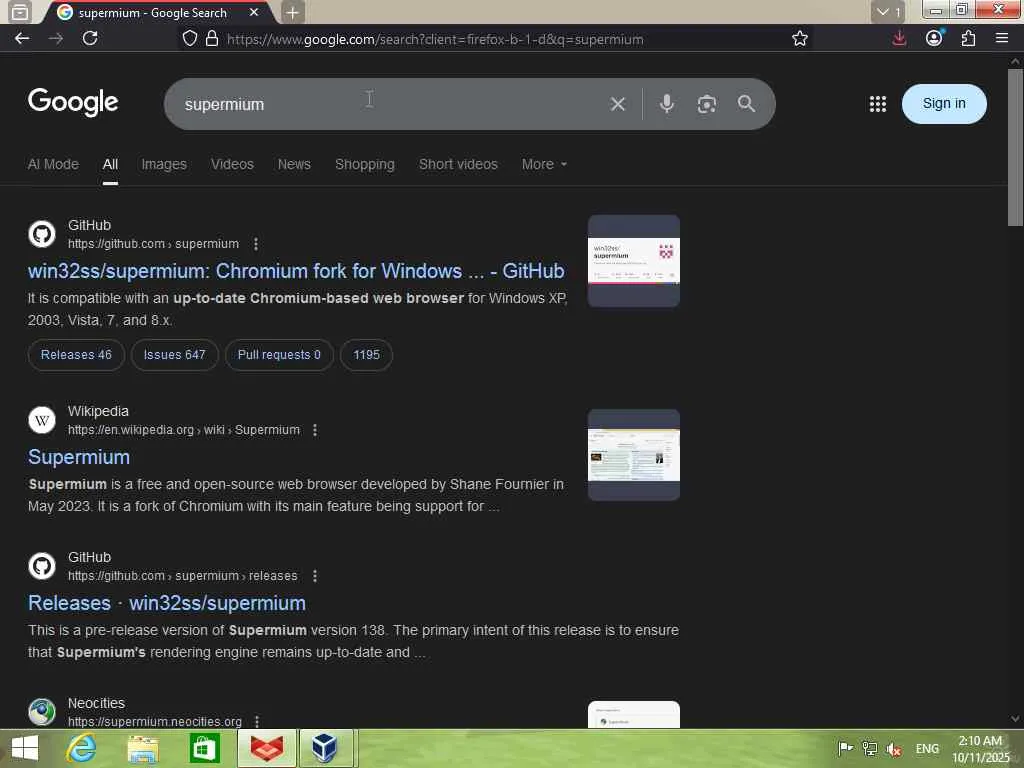Click the page vertical scrollbar thumb
The width and height of the screenshot is (1024, 768).
pyautogui.click(x=1015, y=147)
